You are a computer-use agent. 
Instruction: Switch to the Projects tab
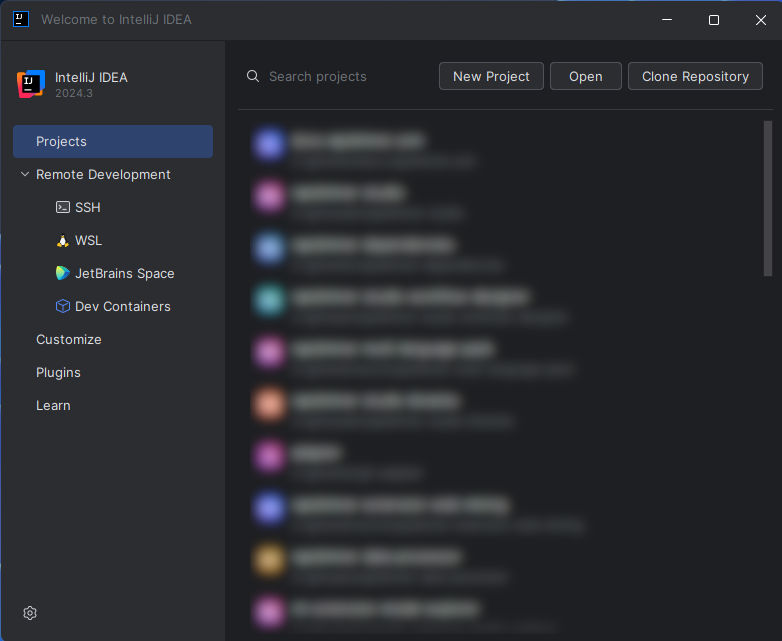[x=113, y=142]
